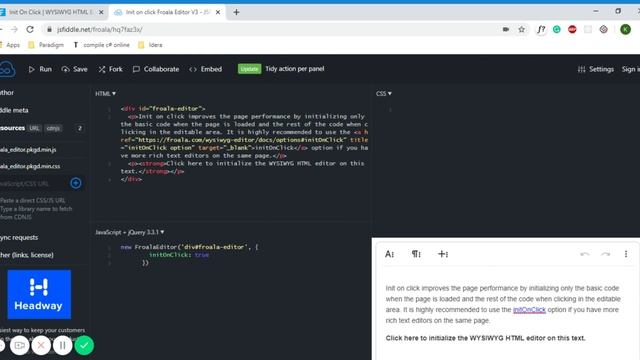Viewport: 640px width, 360px height.
Task: Click the green checkmark recorder button
Action: tap(84, 345)
